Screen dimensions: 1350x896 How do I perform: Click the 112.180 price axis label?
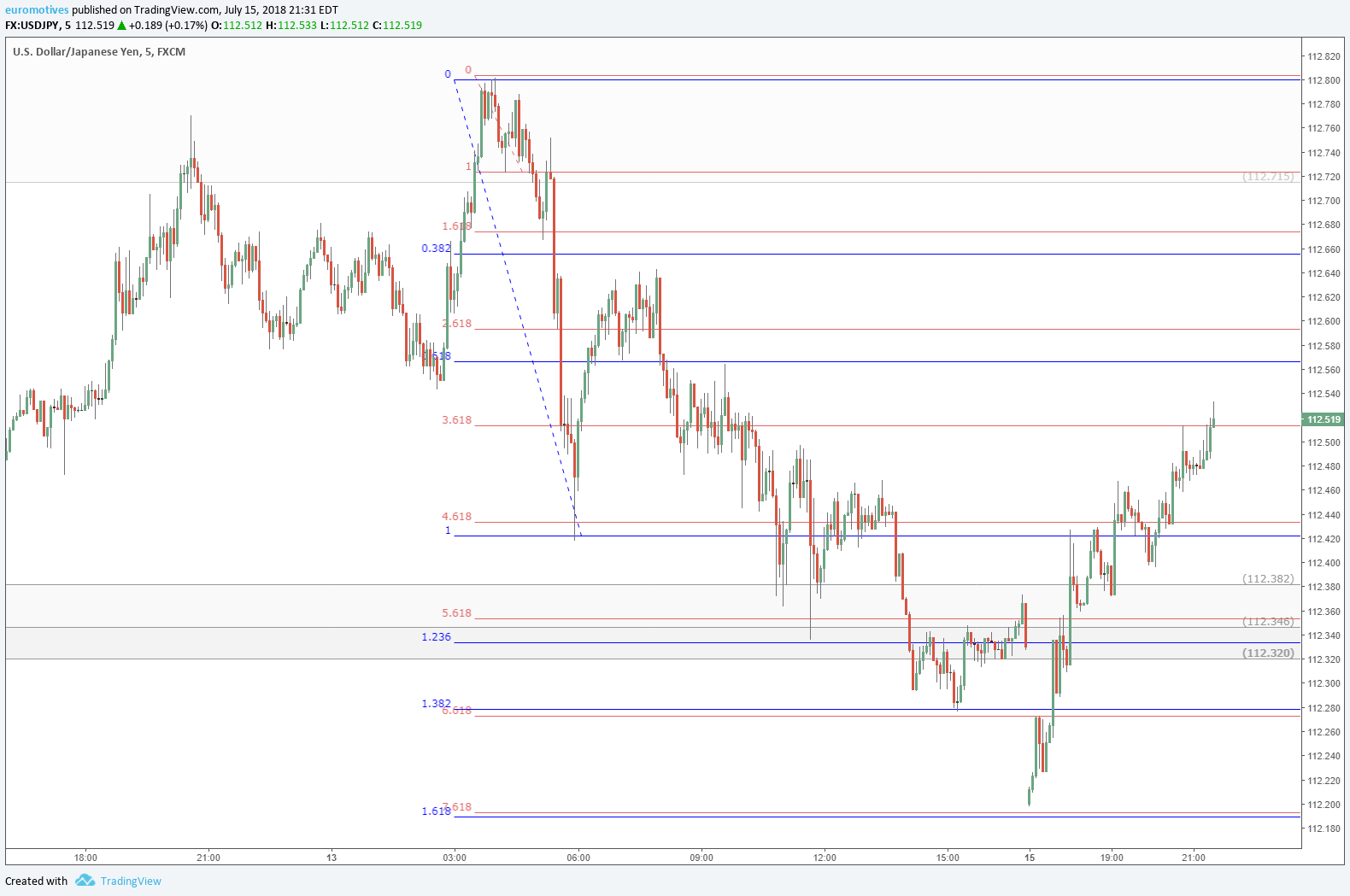pyautogui.click(x=1324, y=829)
